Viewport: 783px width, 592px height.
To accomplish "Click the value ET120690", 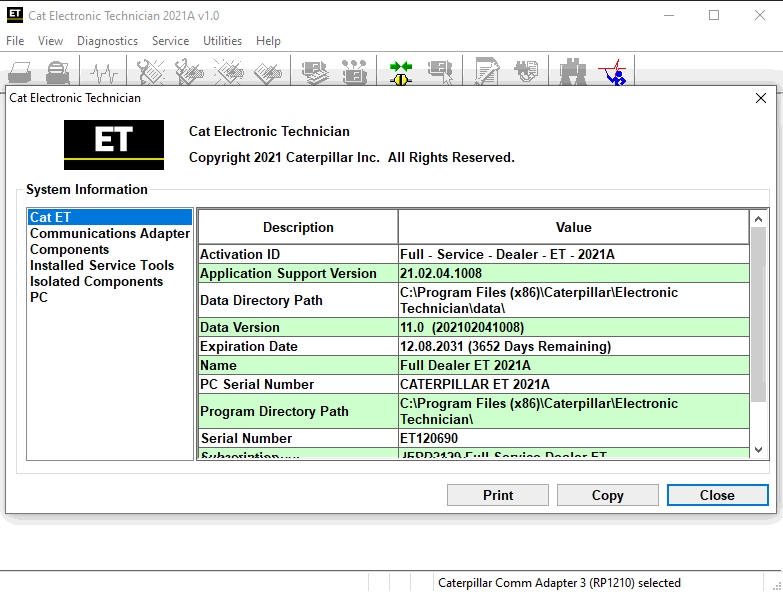I will [574, 438].
